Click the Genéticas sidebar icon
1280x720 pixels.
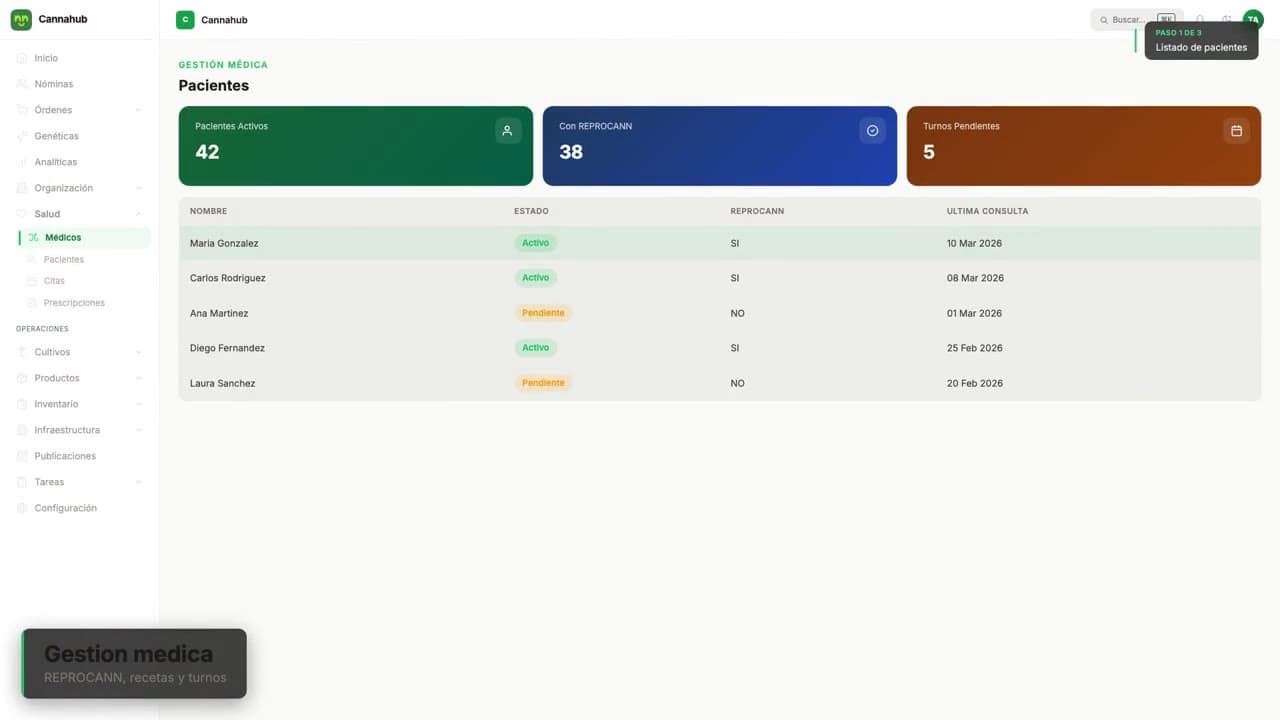click(x=22, y=136)
